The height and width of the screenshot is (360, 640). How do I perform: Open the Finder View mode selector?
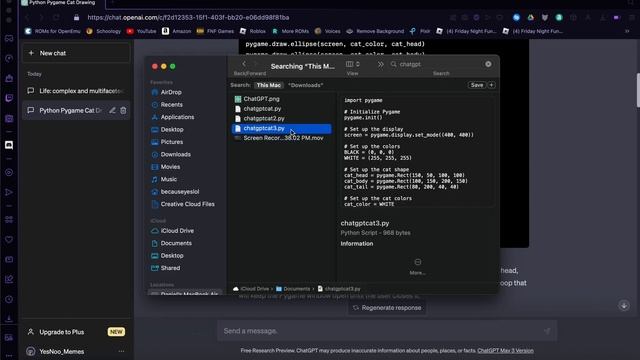pos(353,64)
